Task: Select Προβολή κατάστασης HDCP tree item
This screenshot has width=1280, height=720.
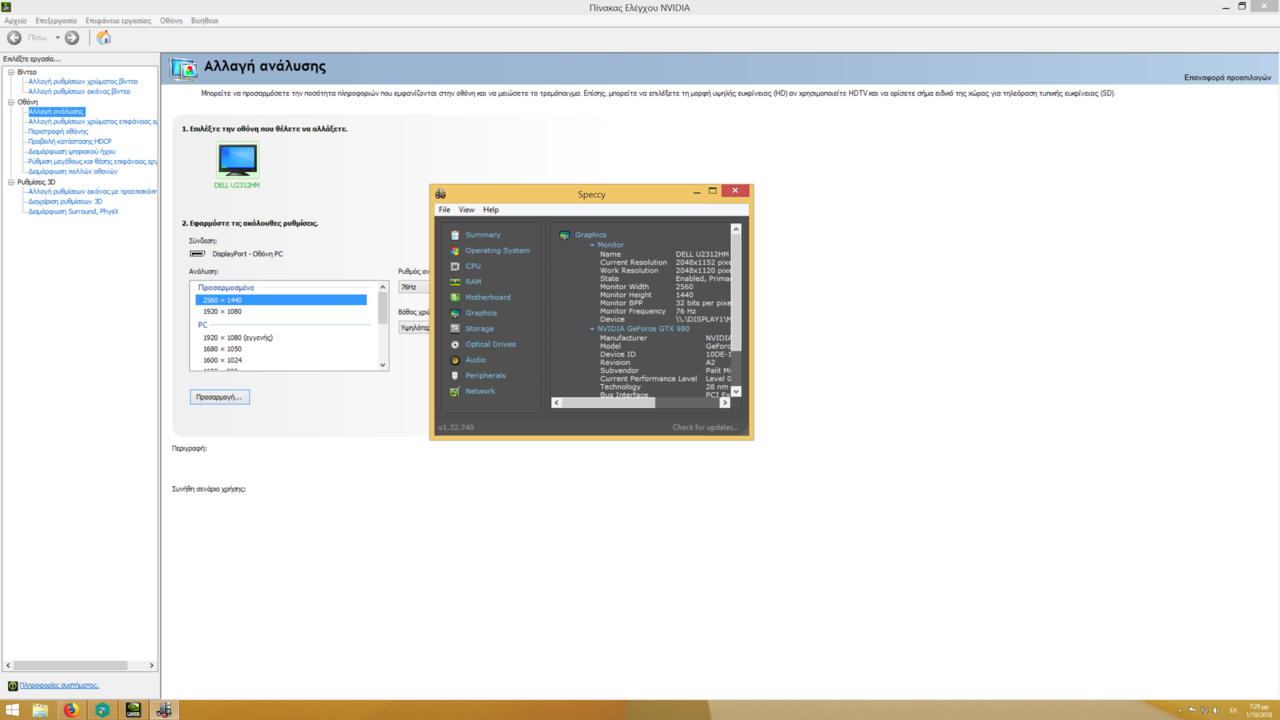Action: 70,142
